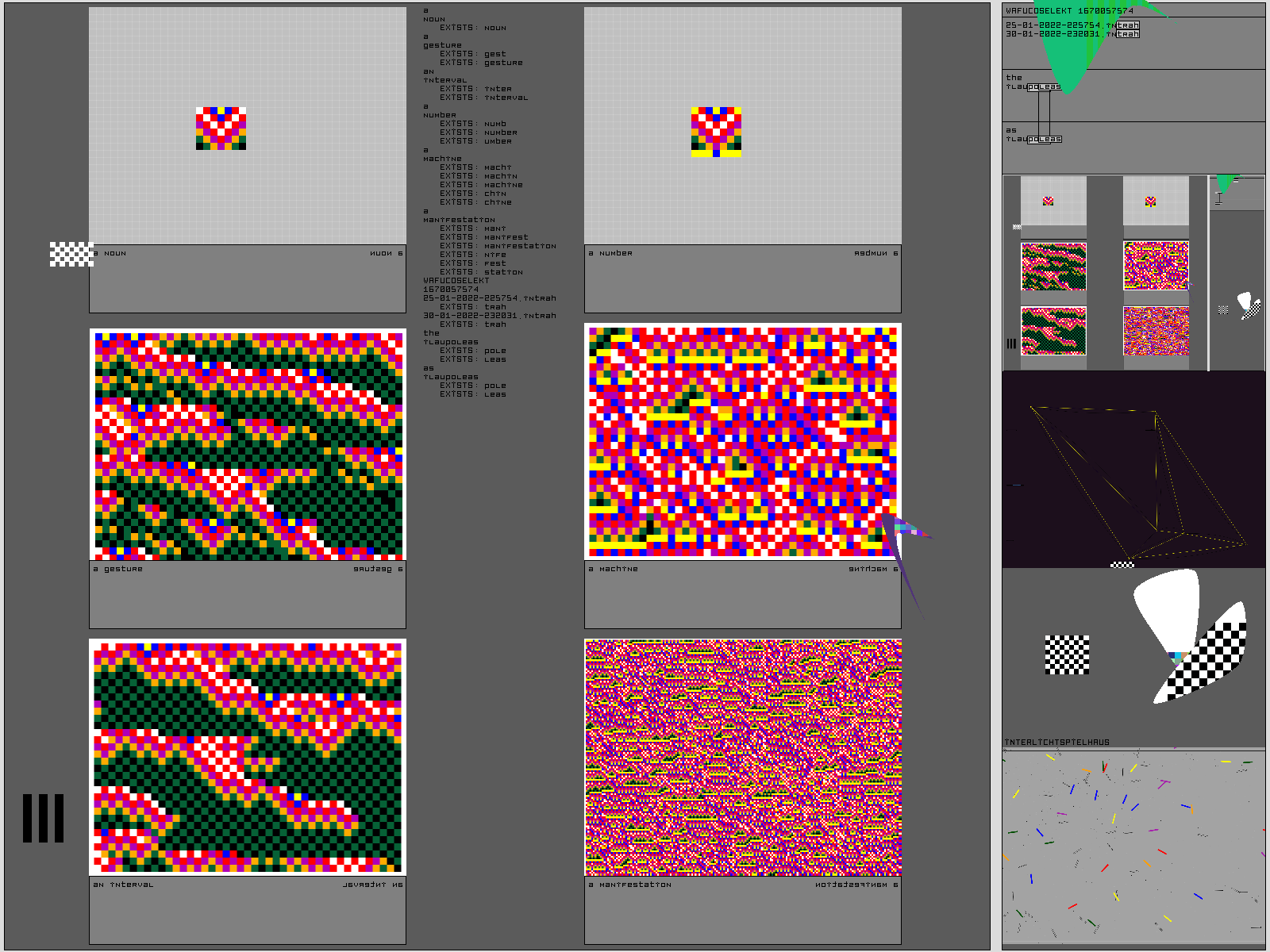
Task: Click the WAFUCOSELEKT 1670057574 header in right panel
Action: [1069, 11]
